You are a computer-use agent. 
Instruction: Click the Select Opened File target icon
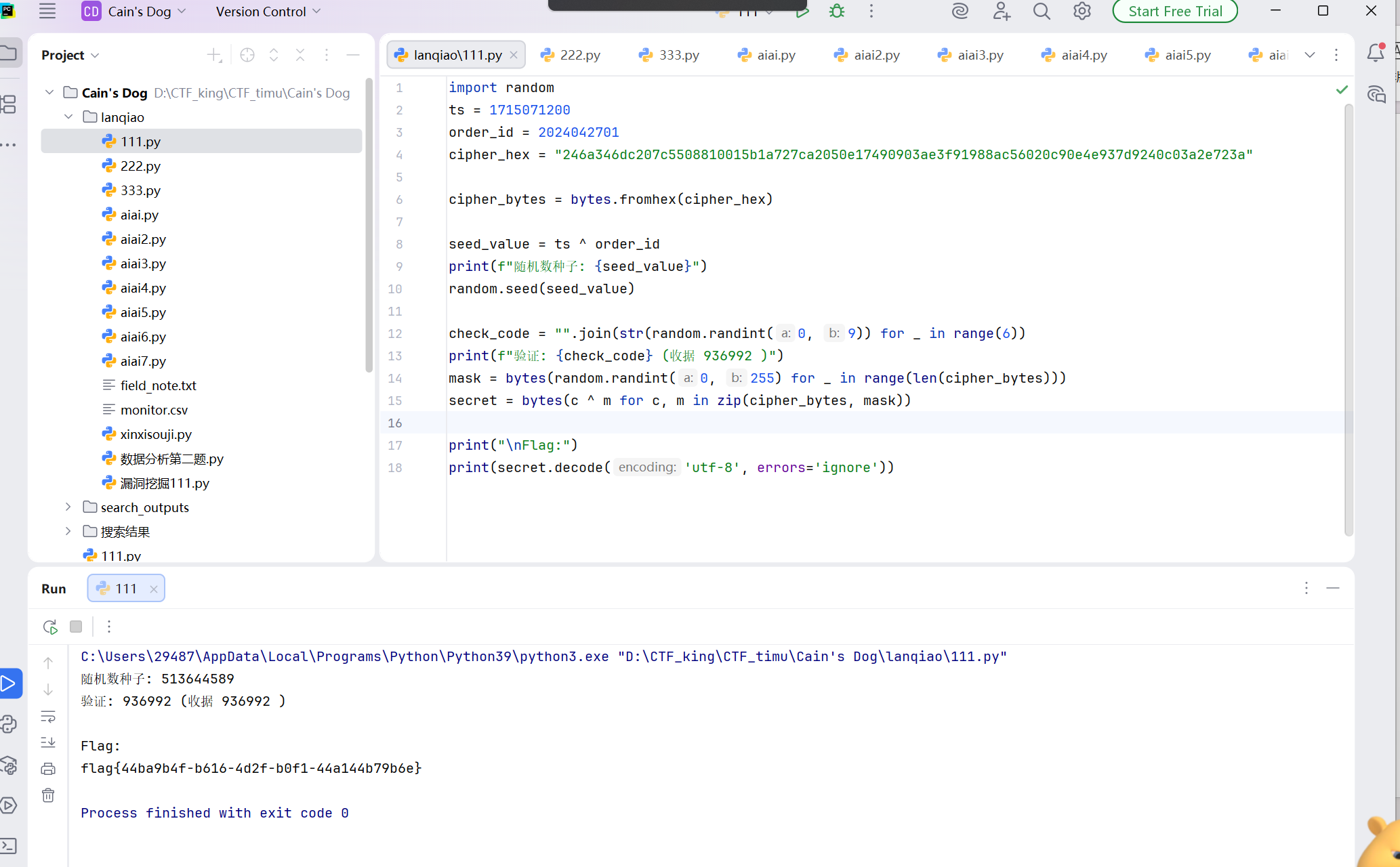(247, 55)
